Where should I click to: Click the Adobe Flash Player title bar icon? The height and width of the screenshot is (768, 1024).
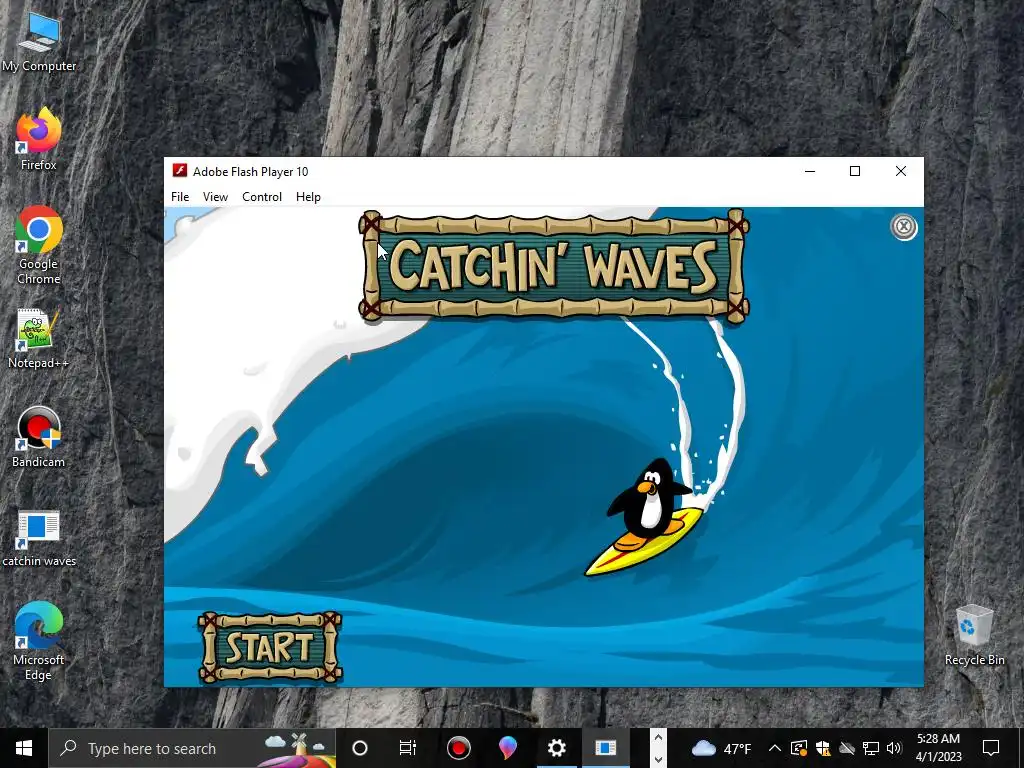pyautogui.click(x=180, y=171)
